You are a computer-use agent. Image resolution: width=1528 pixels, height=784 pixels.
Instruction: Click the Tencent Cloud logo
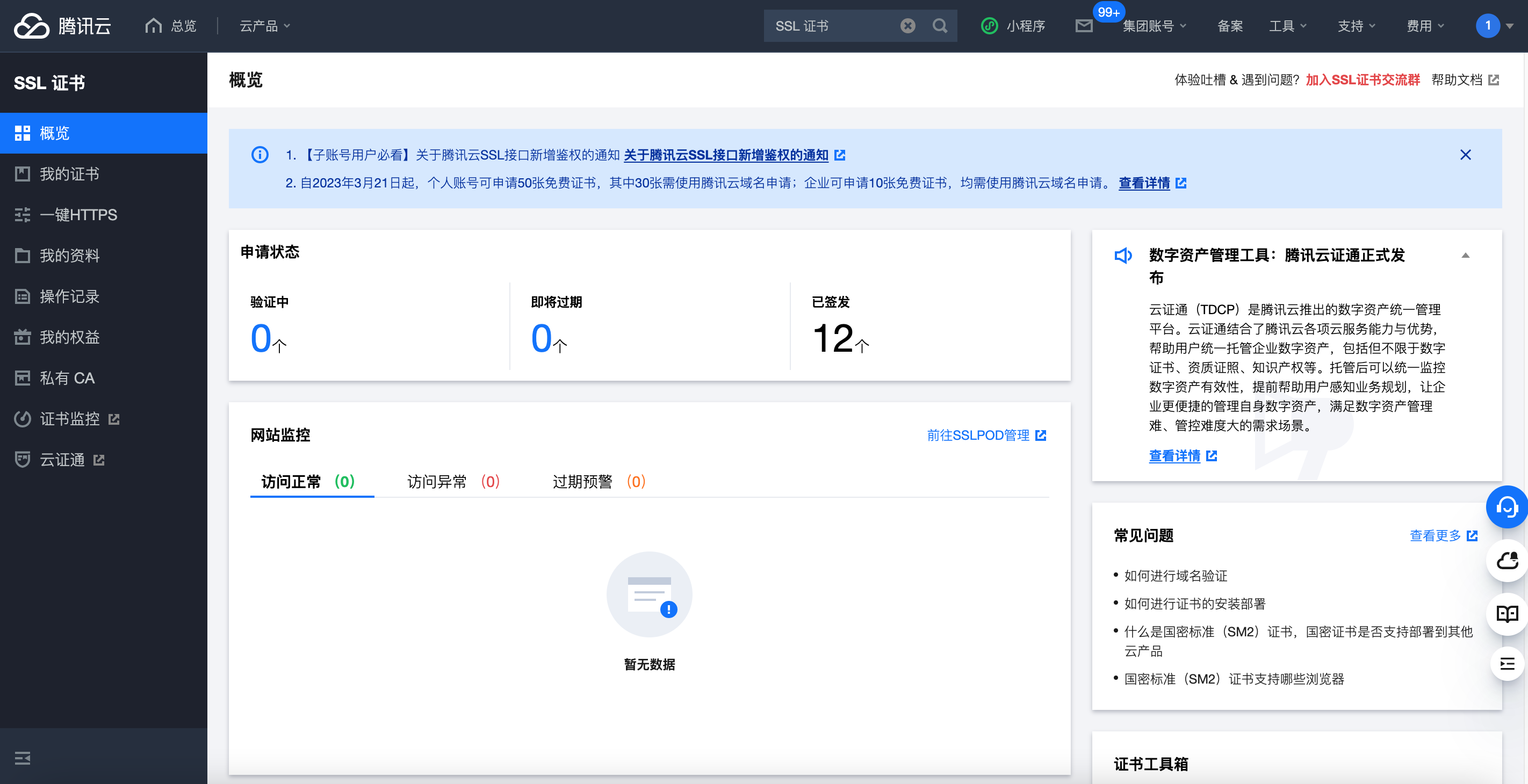coord(62,25)
